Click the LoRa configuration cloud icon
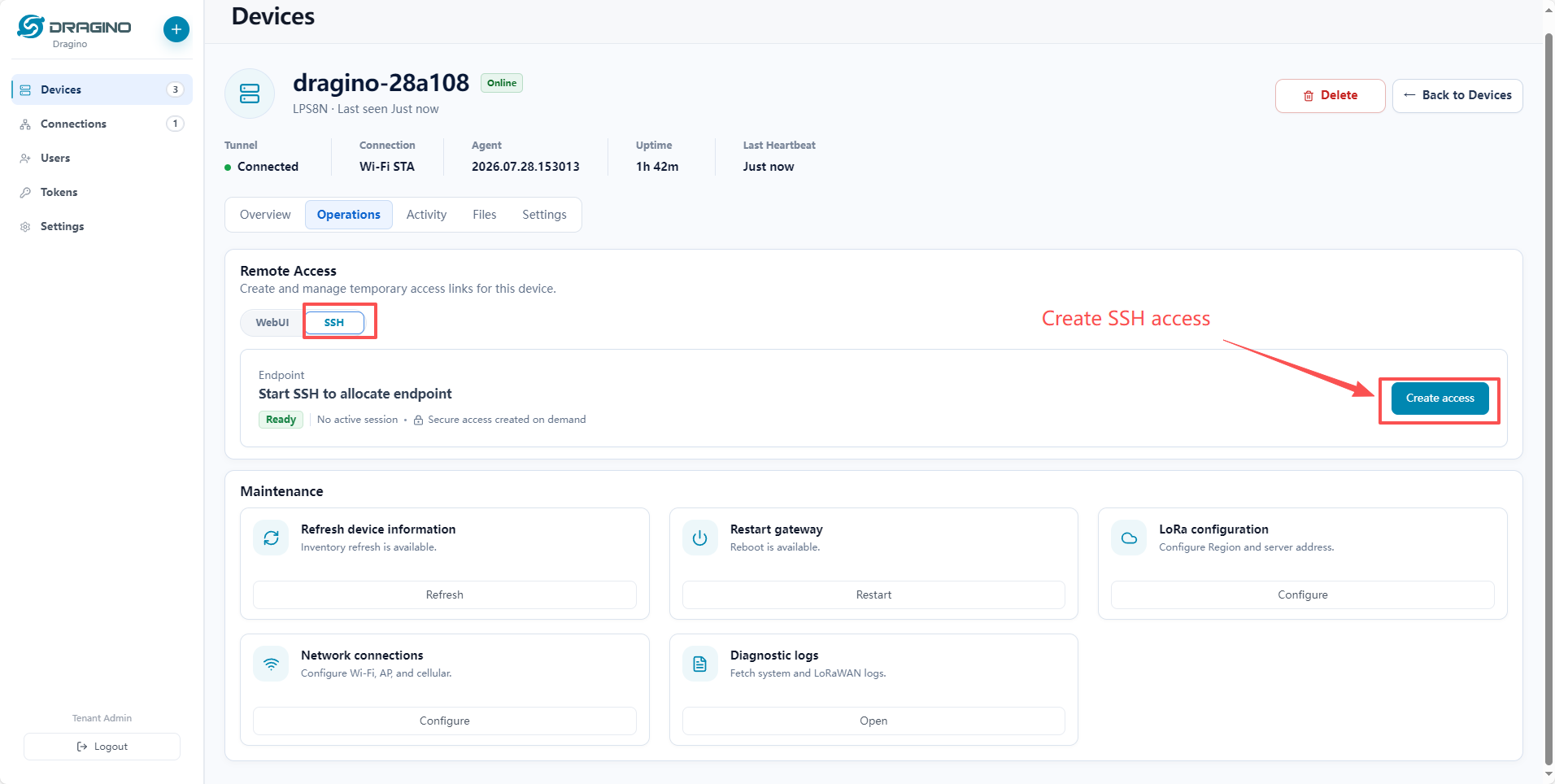This screenshot has width=1555, height=784. click(x=1129, y=538)
